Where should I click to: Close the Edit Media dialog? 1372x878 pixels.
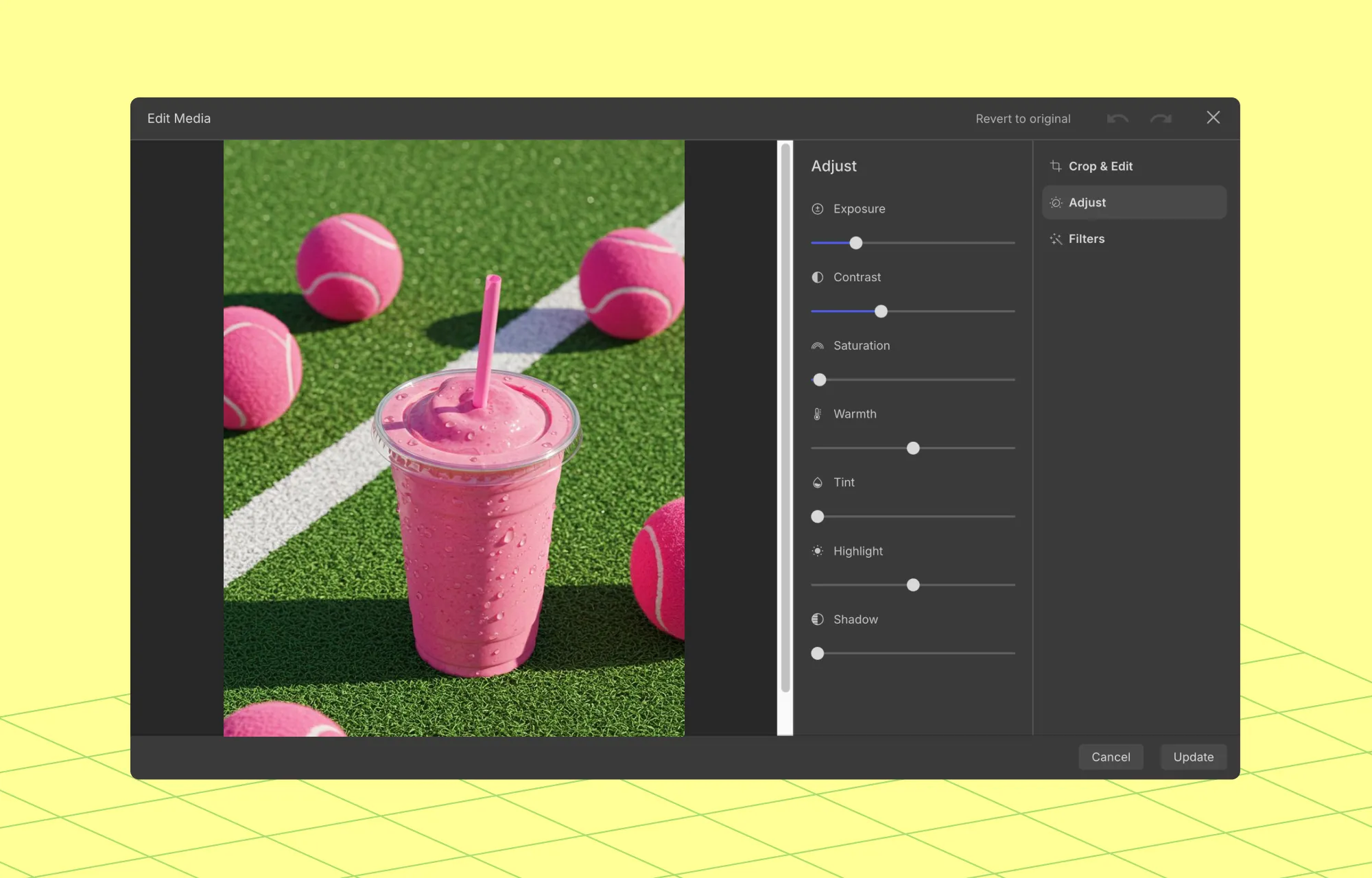(x=1213, y=118)
